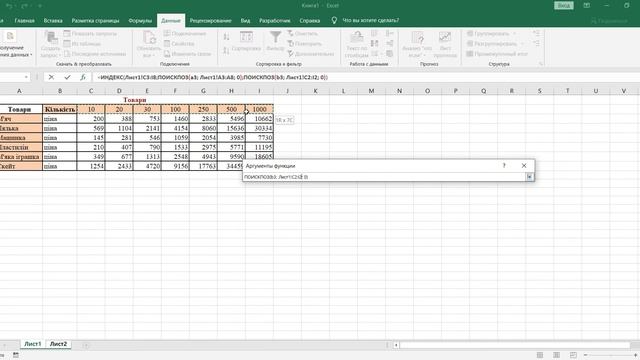Viewport: 640px width, 360px height.
Task: Click the Cancel (X) icon in formula bar
Action: 51,77
